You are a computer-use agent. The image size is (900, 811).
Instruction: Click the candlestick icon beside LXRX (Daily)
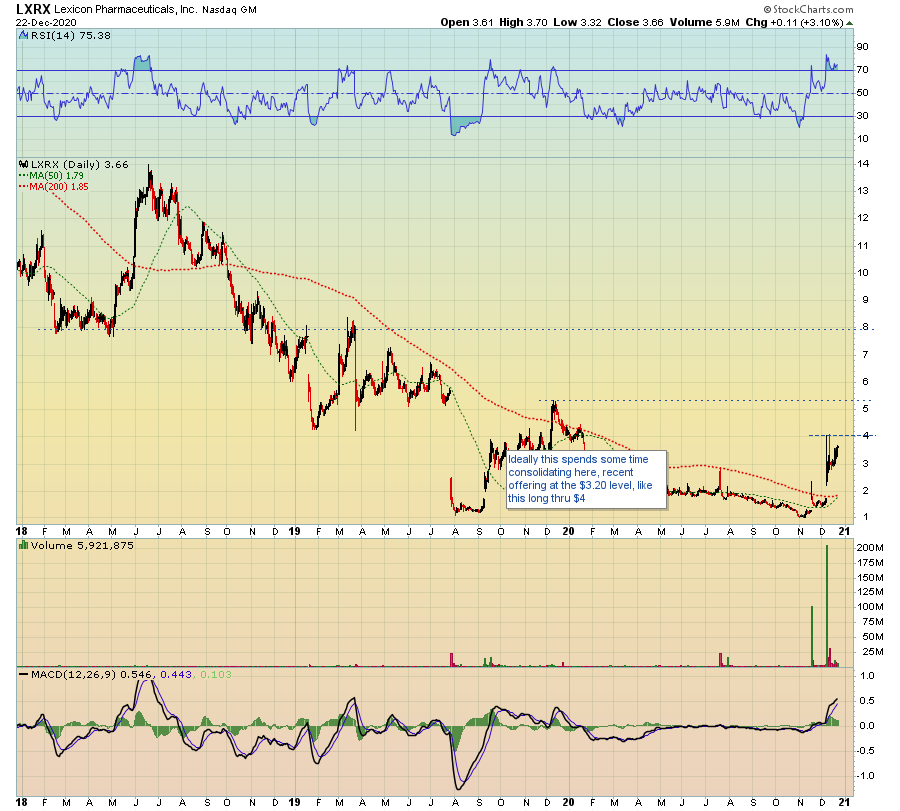pyautogui.click(x=24, y=165)
